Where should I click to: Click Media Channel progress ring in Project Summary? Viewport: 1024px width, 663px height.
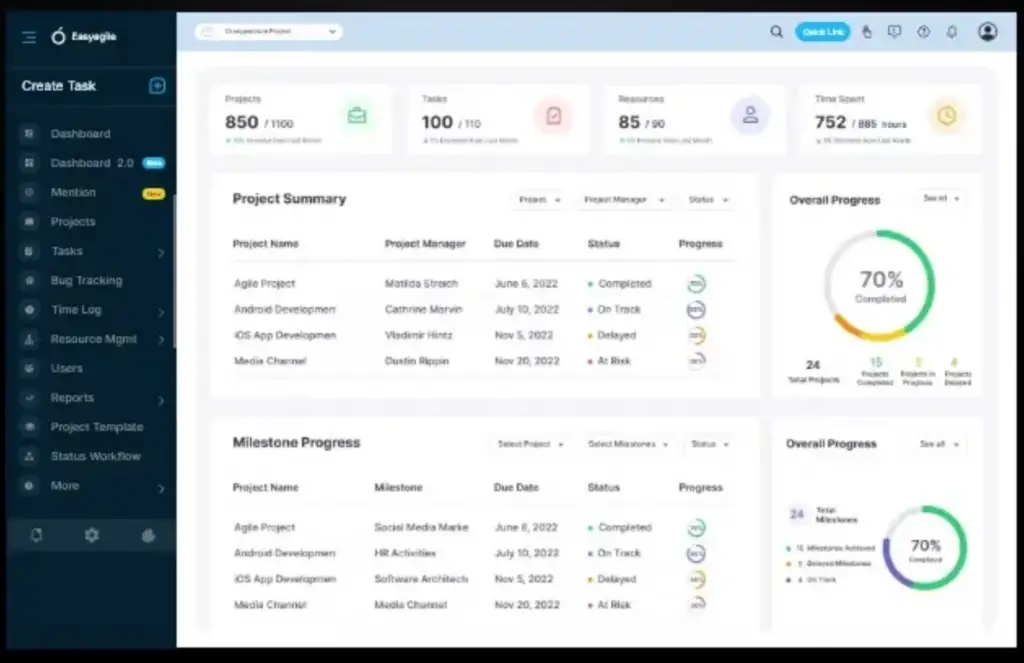(697, 361)
